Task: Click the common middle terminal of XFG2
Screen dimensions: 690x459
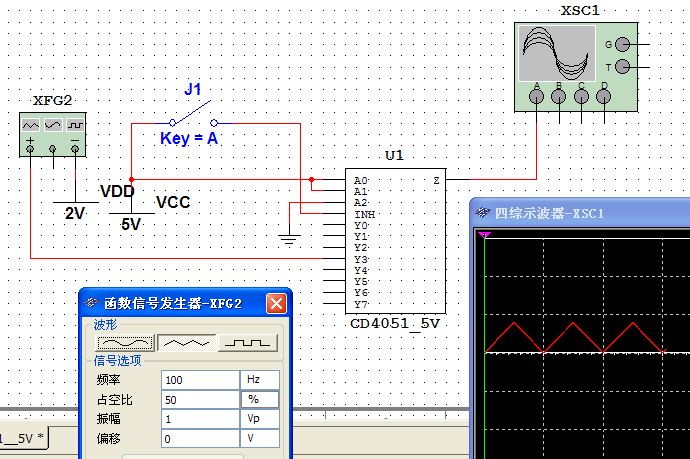Action: click(x=53, y=149)
